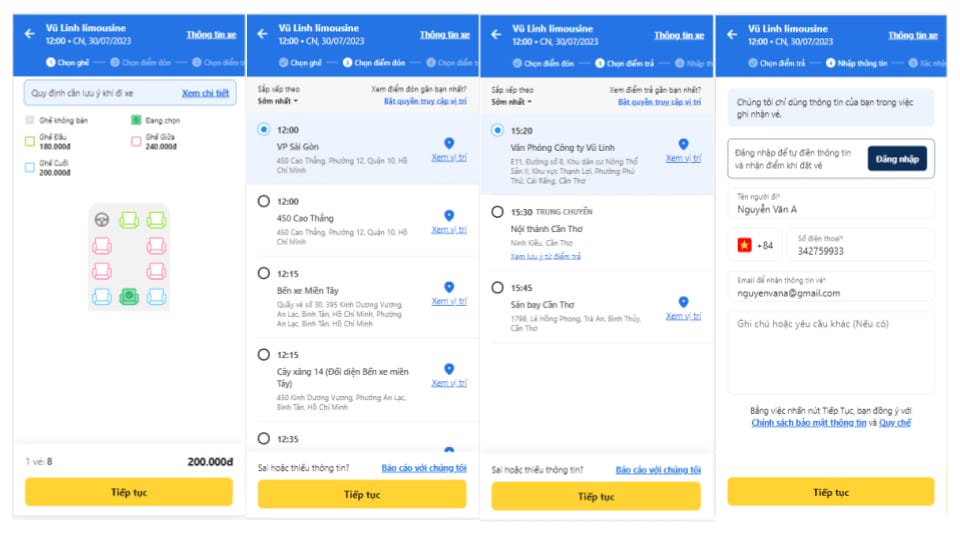Screen dimensions: 960x540
Task: Click the Ghi chú hoặc yêu cầu khác note field
Action: [x=831, y=352]
